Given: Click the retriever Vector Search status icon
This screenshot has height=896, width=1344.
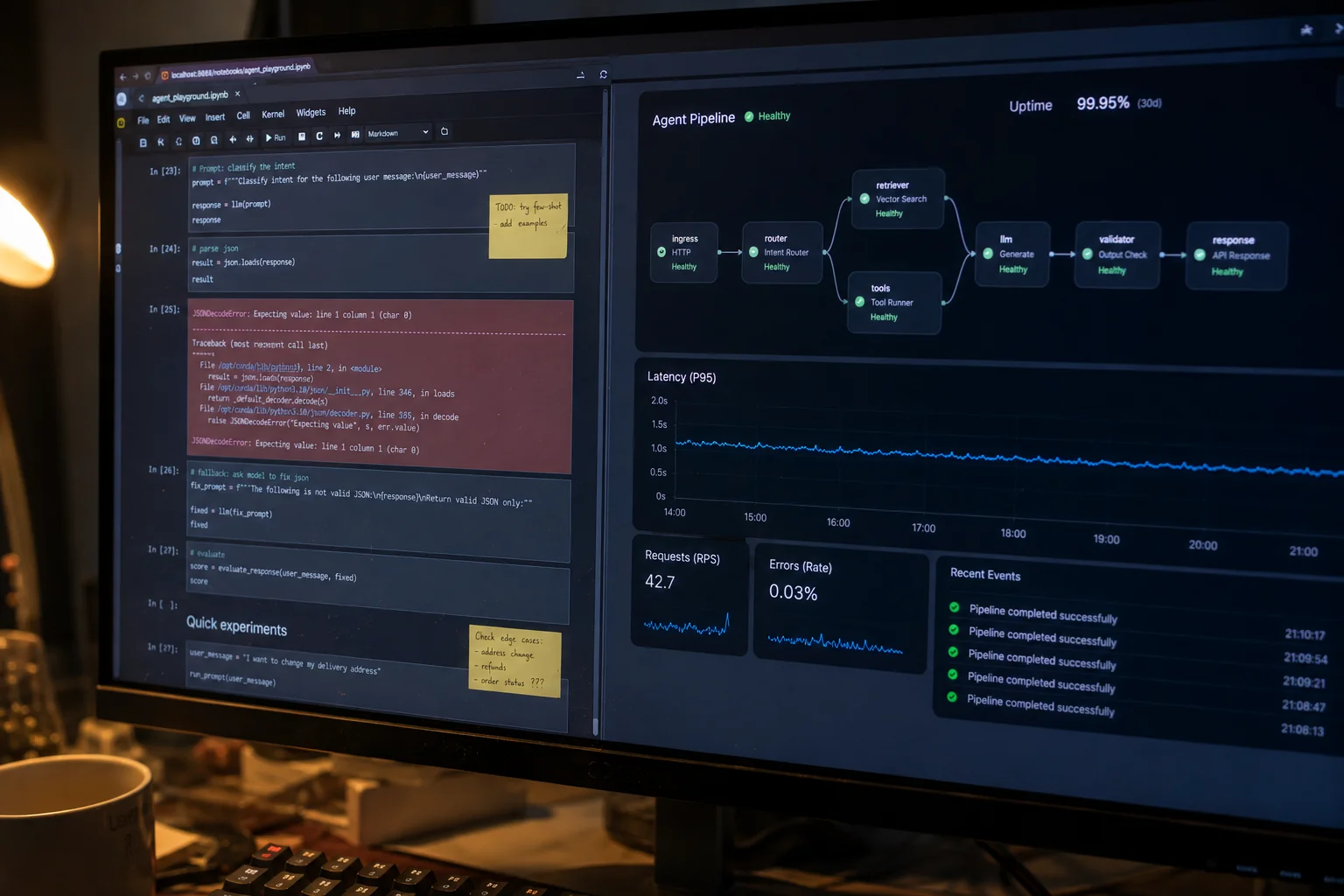Looking at the screenshot, I should pyautogui.click(x=864, y=199).
